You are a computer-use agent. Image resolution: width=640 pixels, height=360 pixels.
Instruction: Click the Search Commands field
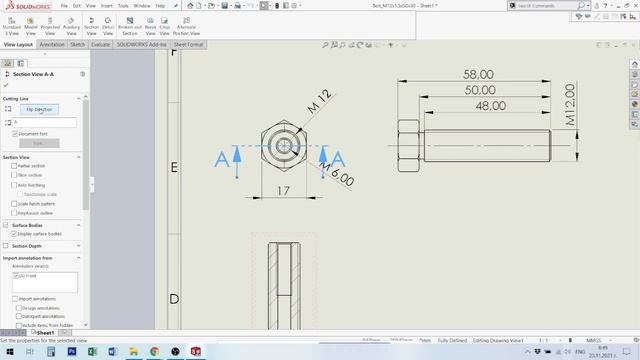[547, 6]
